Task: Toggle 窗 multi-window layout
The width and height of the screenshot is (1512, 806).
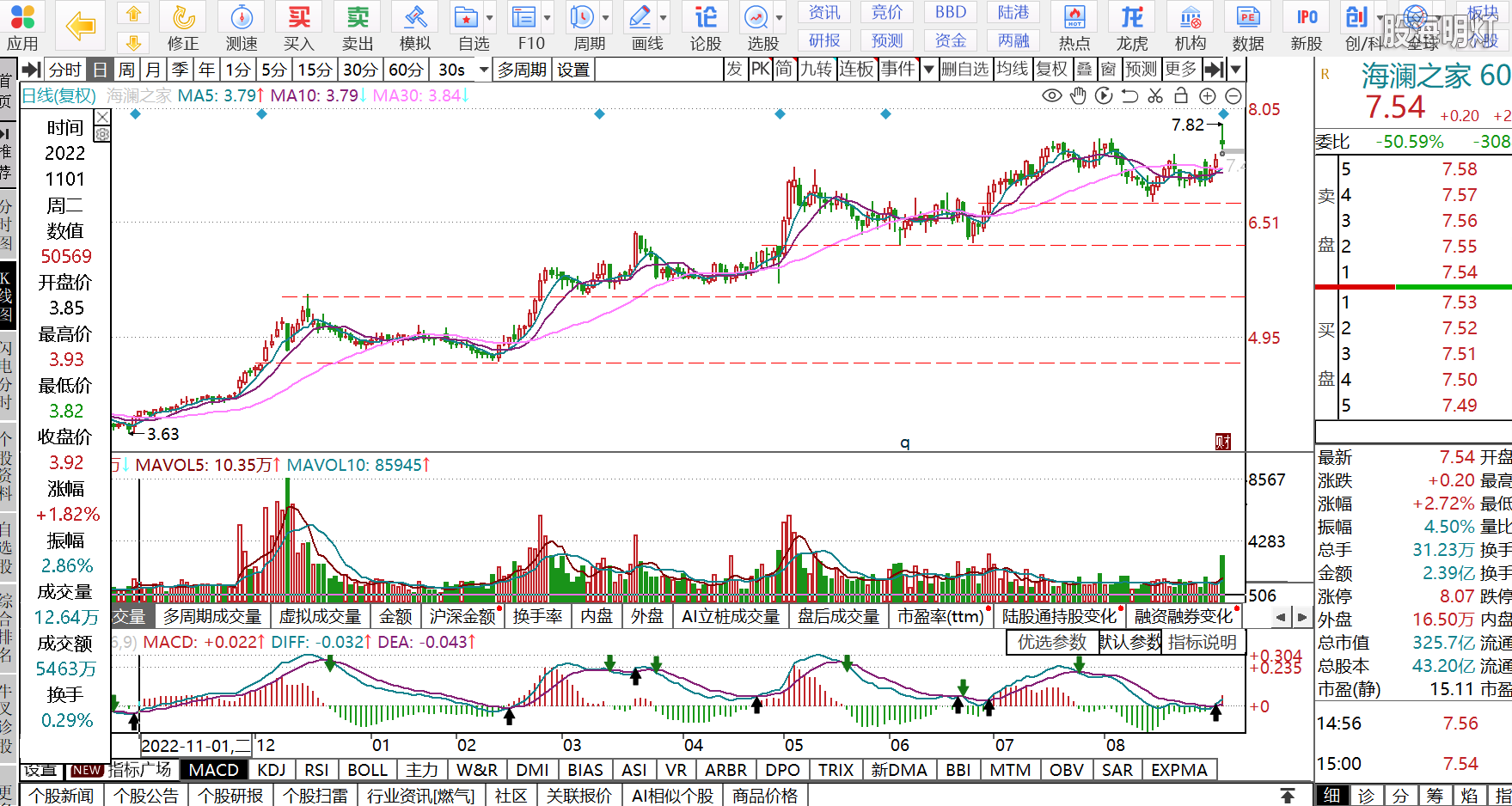Action: (x=1109, y=70)
